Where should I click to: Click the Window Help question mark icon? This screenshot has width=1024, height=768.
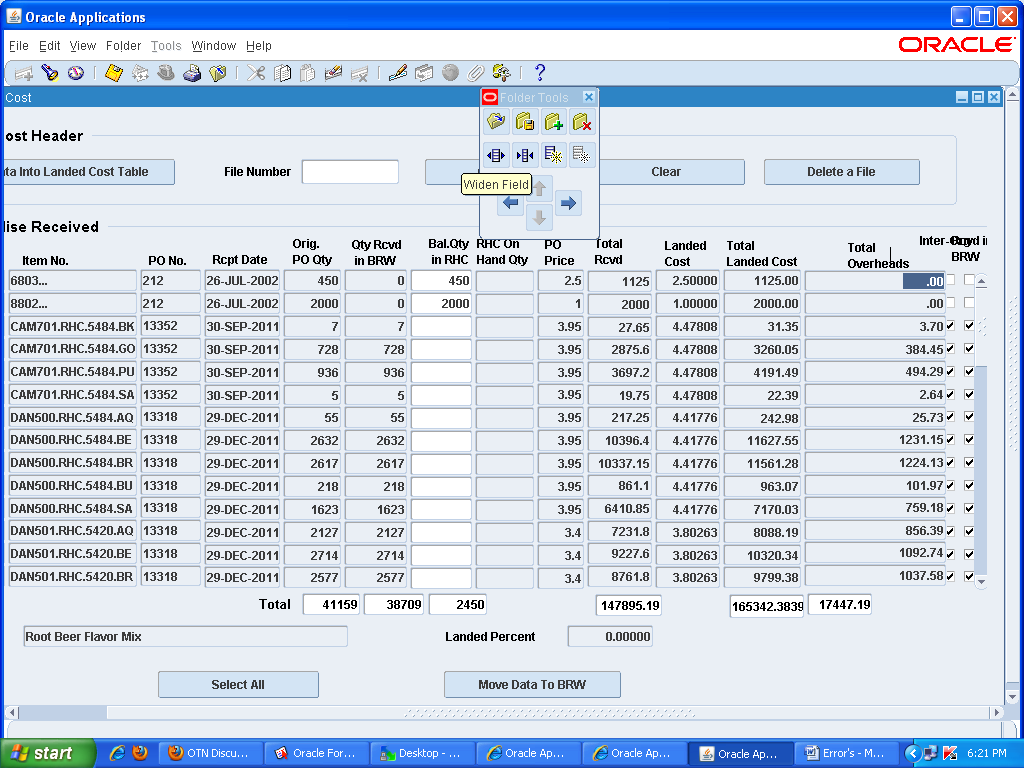click(x=539, y=73)
